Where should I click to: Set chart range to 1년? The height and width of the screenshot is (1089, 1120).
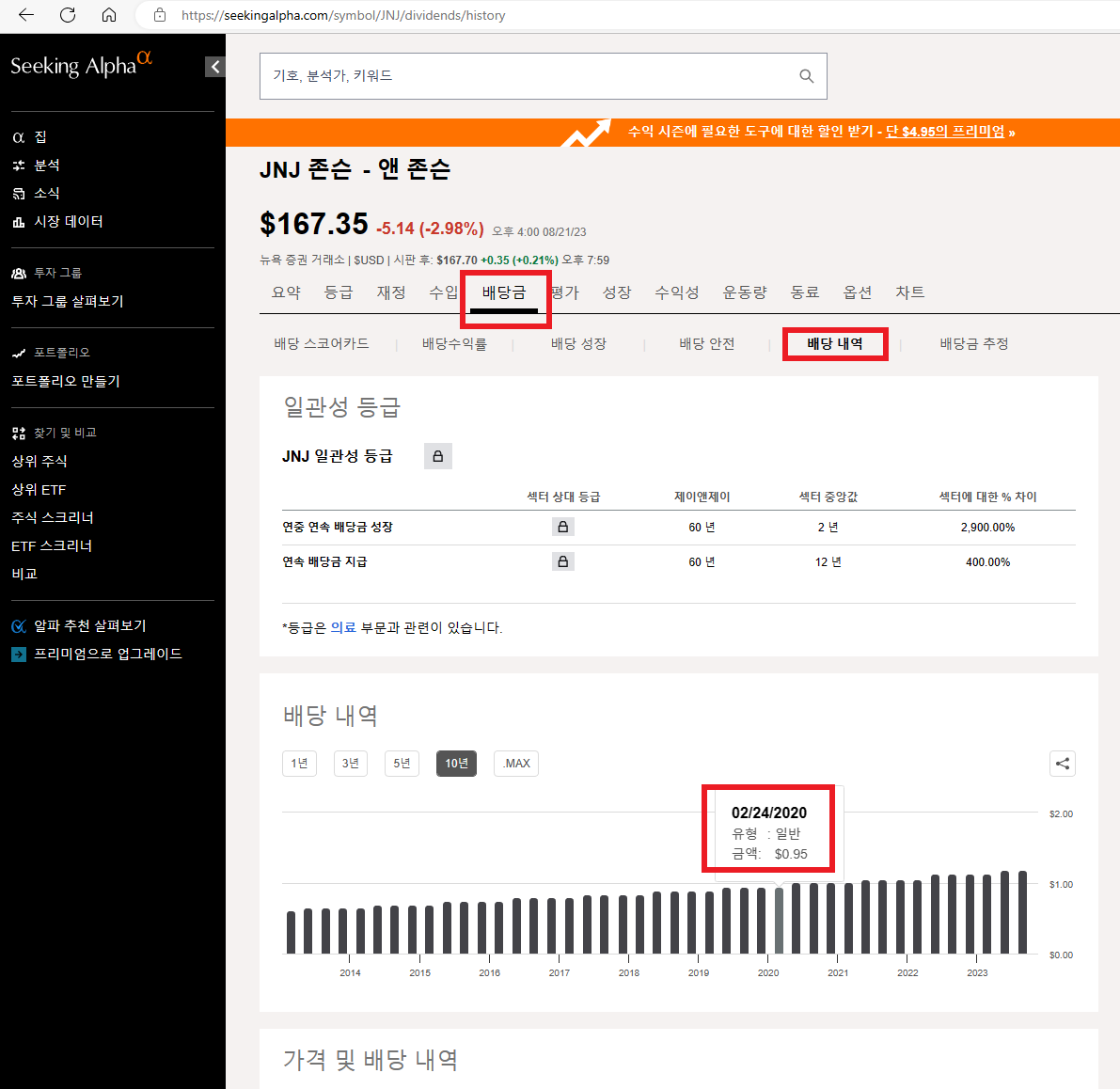click(299, 764)
